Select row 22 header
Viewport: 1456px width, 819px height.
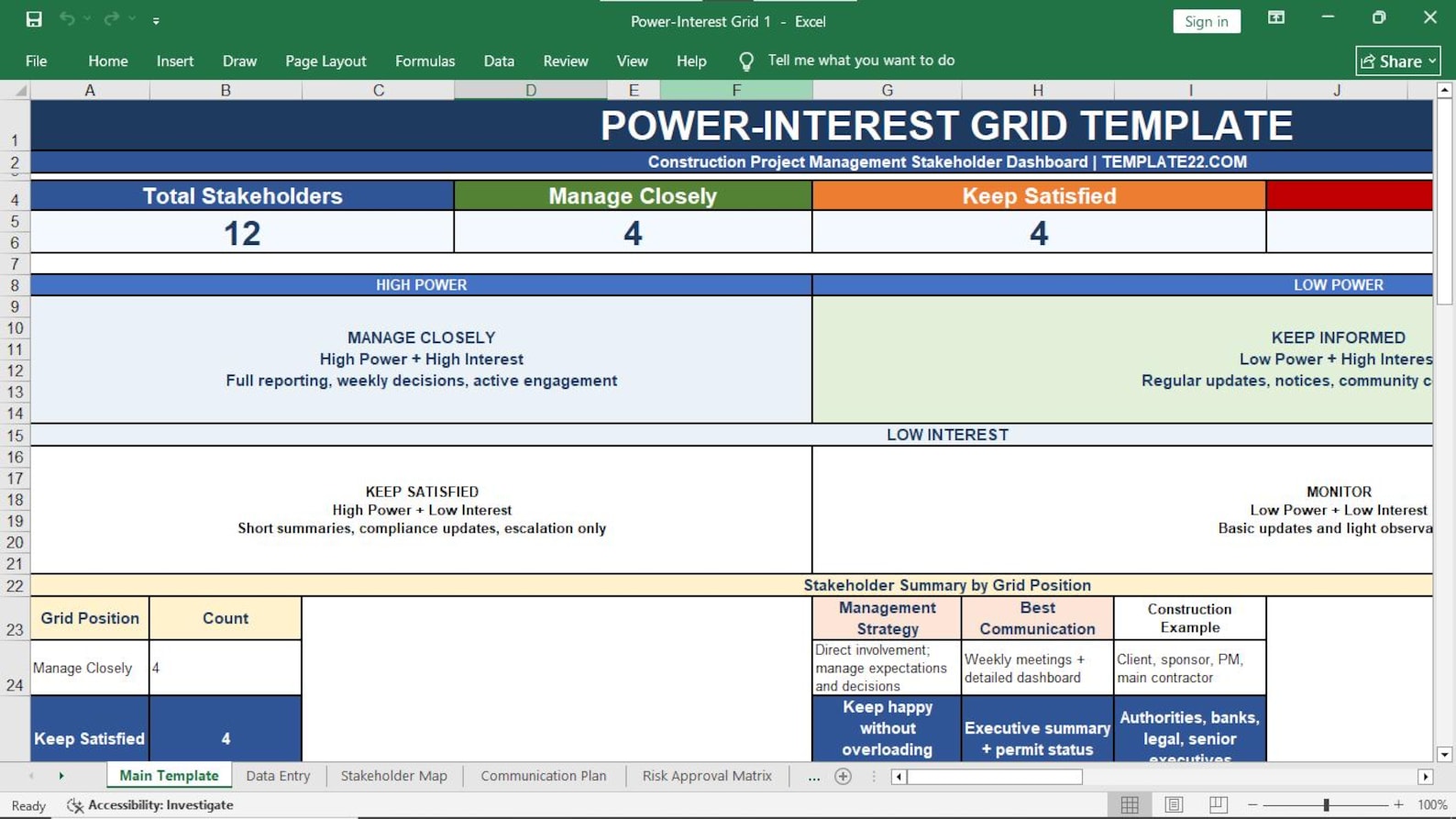click(x=15, y=586)
